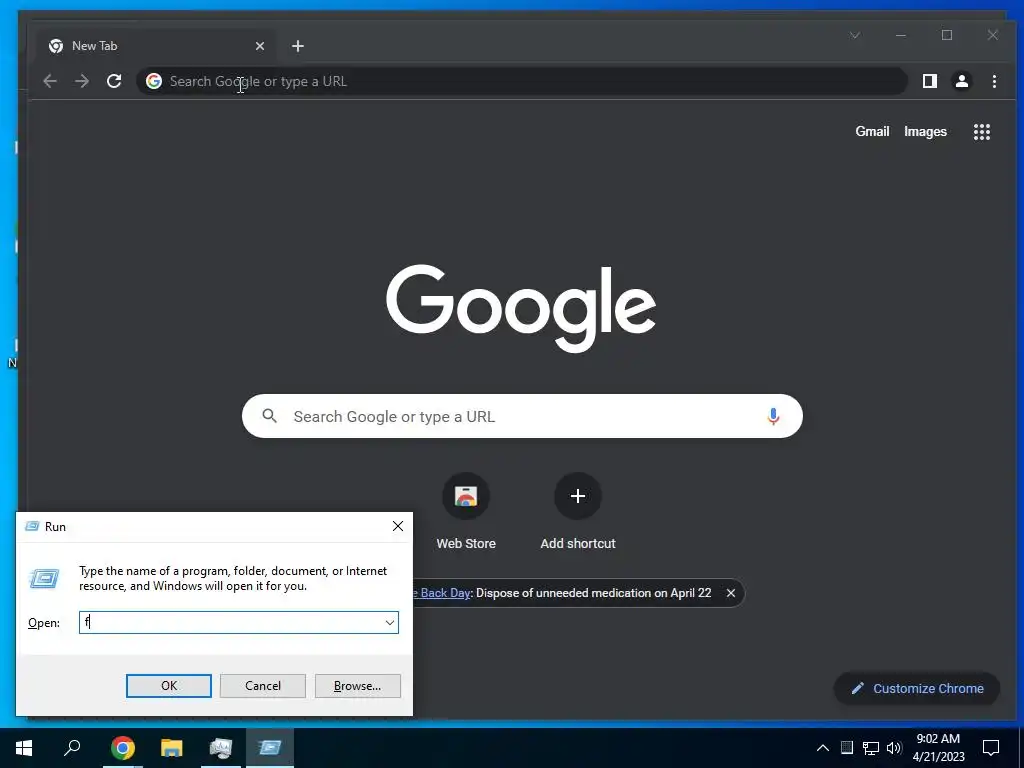The width and height of the screenshot is (1024, 768).
Task: Open the Chrome side panel
Action: (x=929, y=81)
